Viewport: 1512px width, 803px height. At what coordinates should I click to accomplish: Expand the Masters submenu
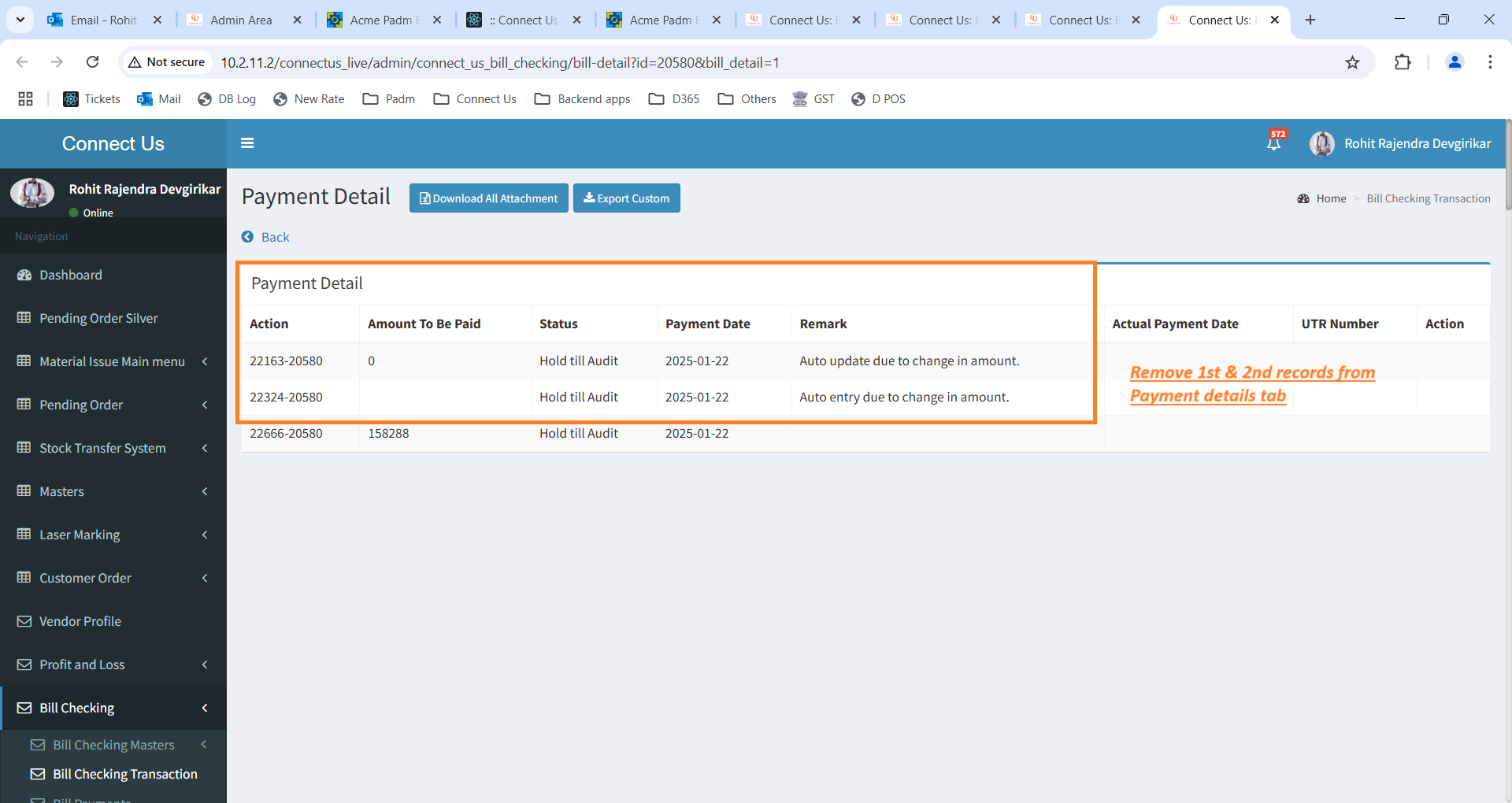[x=113, y=491]
